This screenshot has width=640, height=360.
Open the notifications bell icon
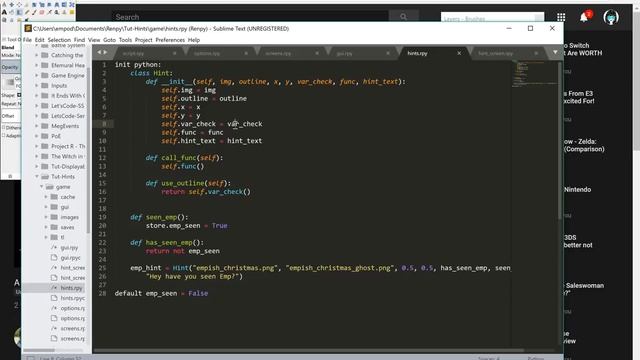tap(584, 17)
